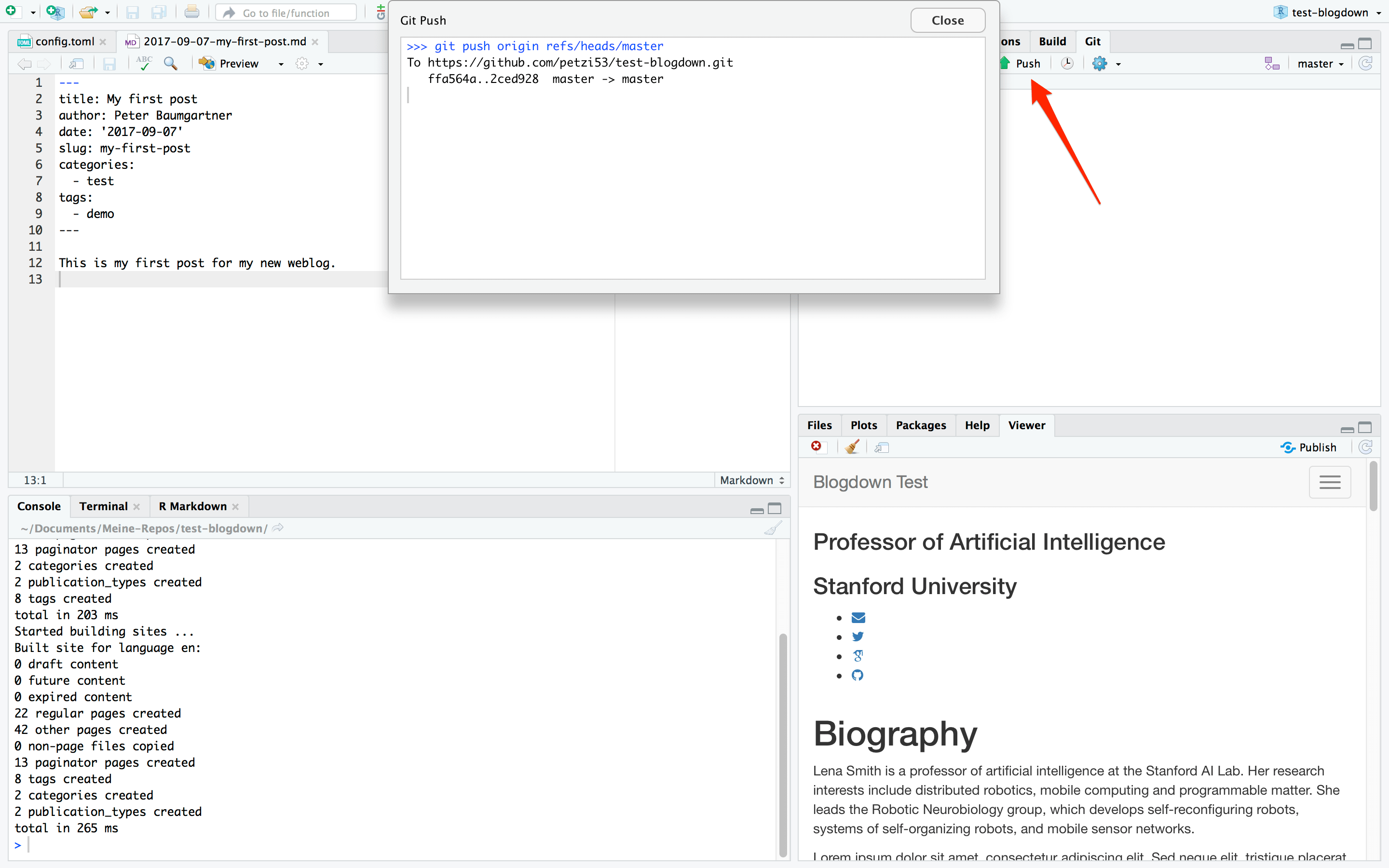Click the Go to file/function field

pos(286,13)
